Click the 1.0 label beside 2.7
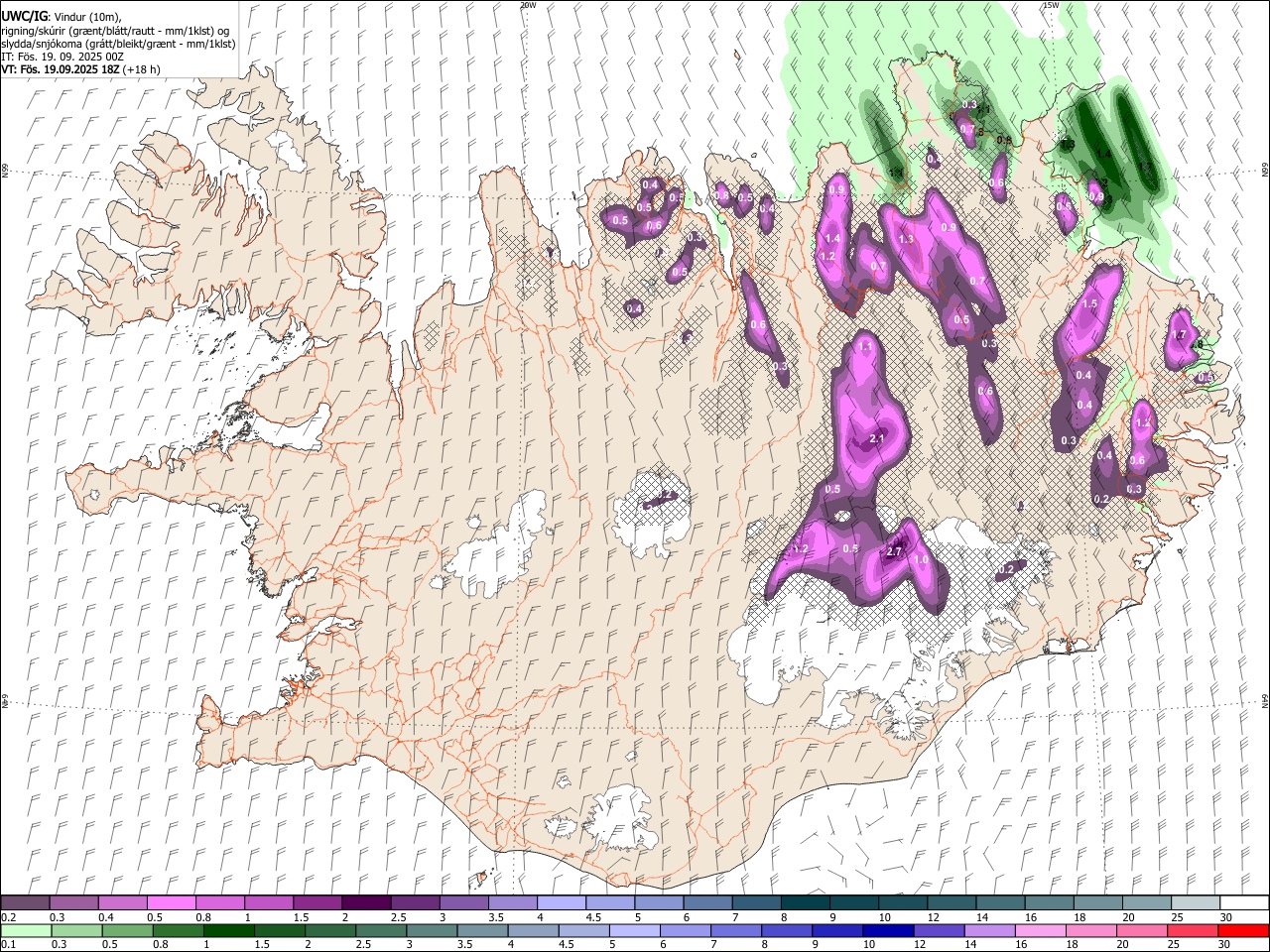Viewport: 1270px width, 952px height. tap(921, 560)
